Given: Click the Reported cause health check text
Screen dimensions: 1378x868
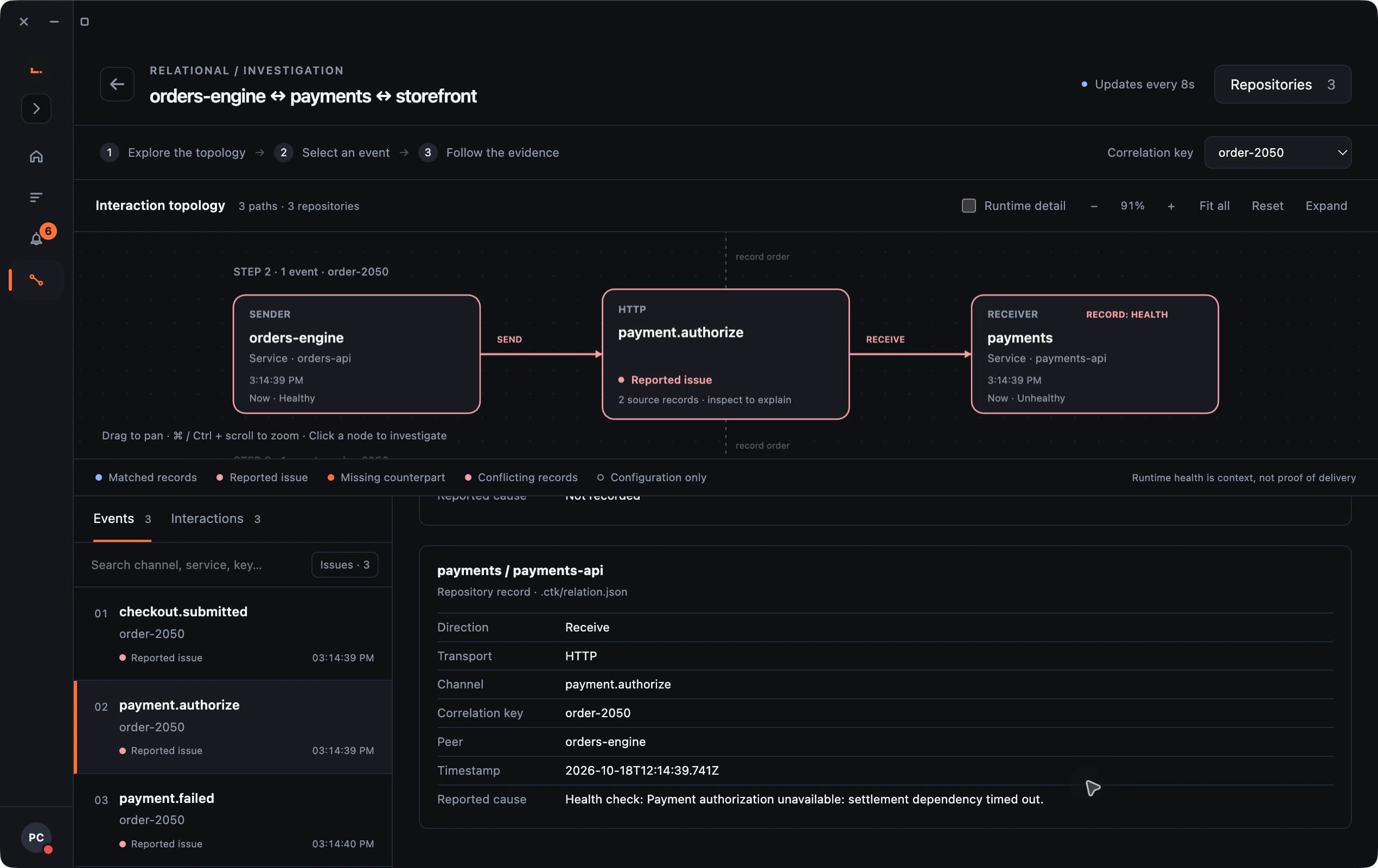Looking at the screenshot, I should tap(804, 799).
